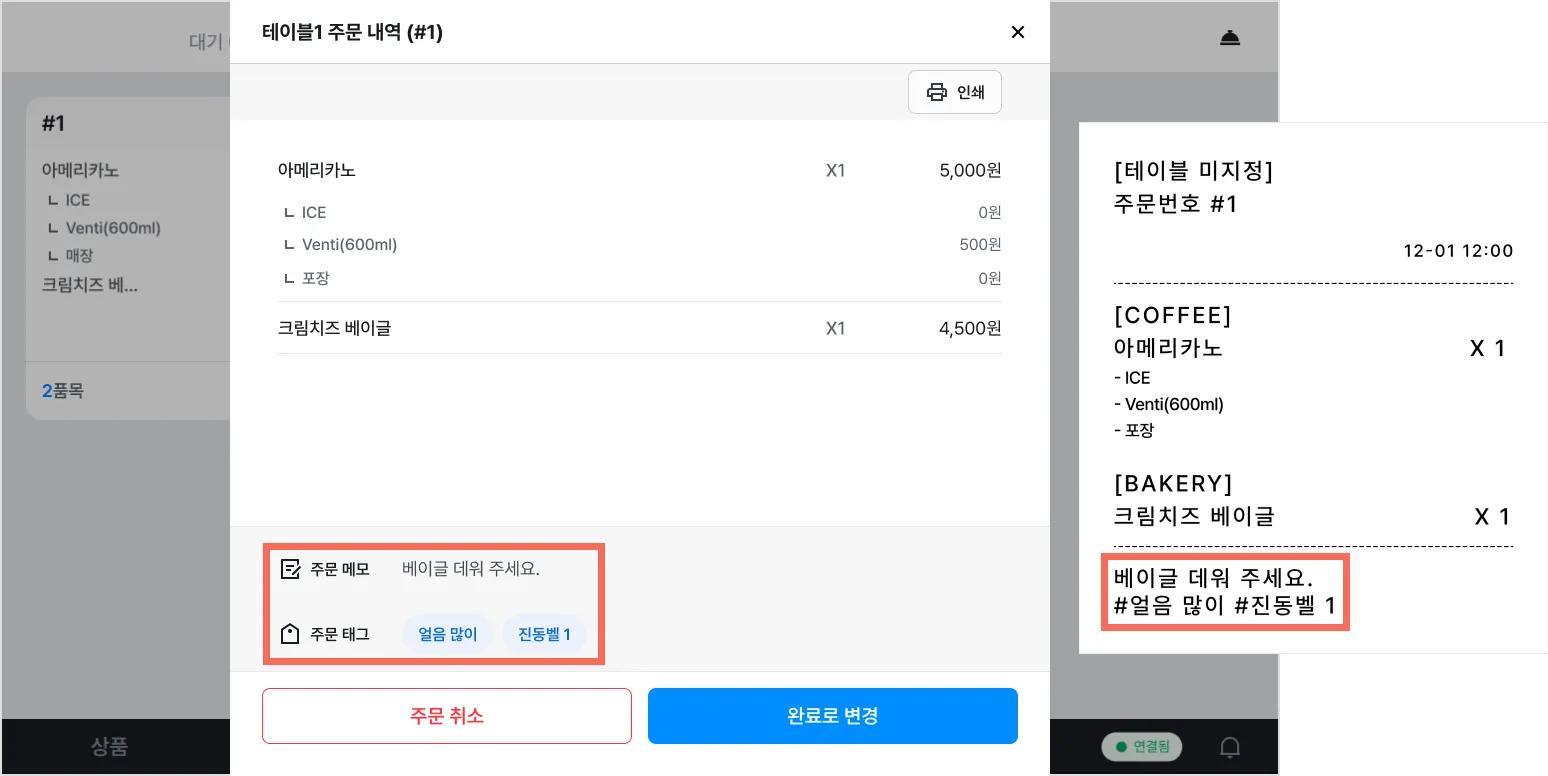1548x776 pixels.
Task: Select the 얼음 많이 order tag chip
Action: [x=447, y=634]
